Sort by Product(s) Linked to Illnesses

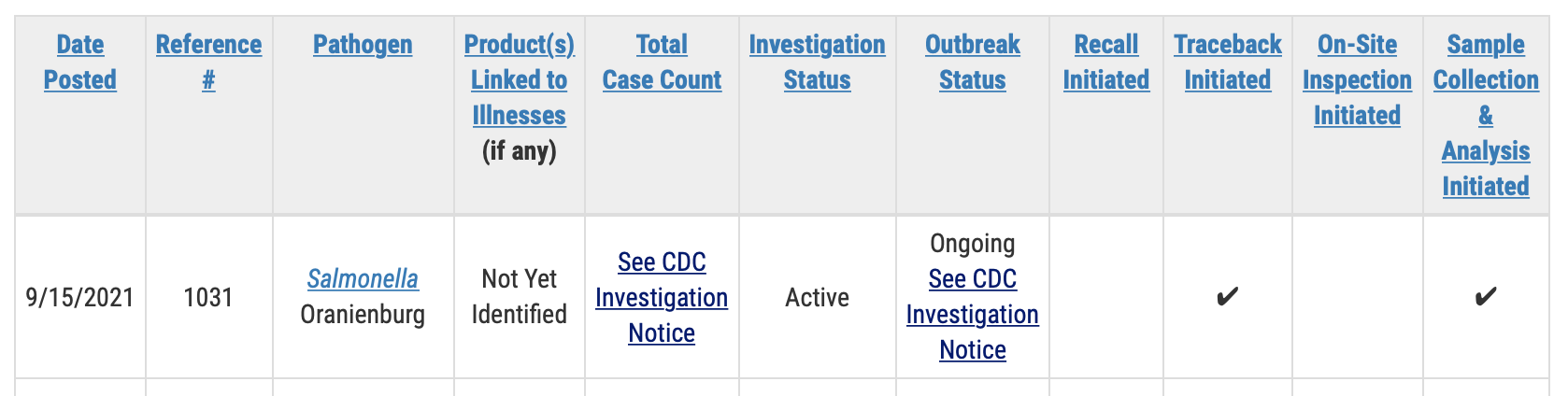point(520,79)
